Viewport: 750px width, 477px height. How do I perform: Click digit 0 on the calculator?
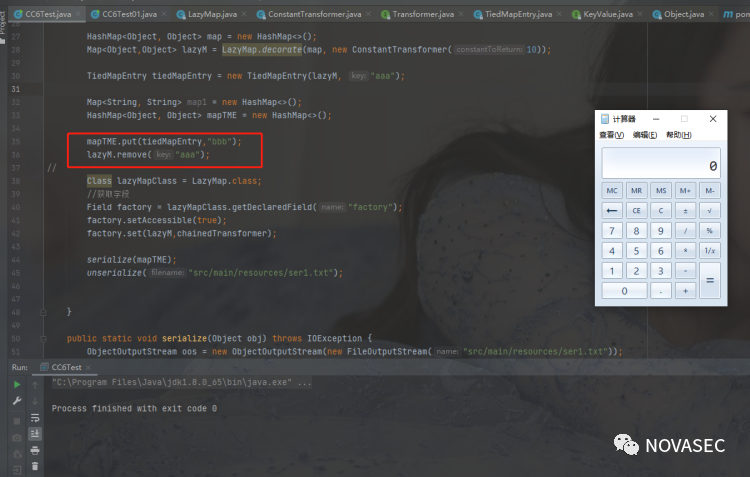(624, 291)
